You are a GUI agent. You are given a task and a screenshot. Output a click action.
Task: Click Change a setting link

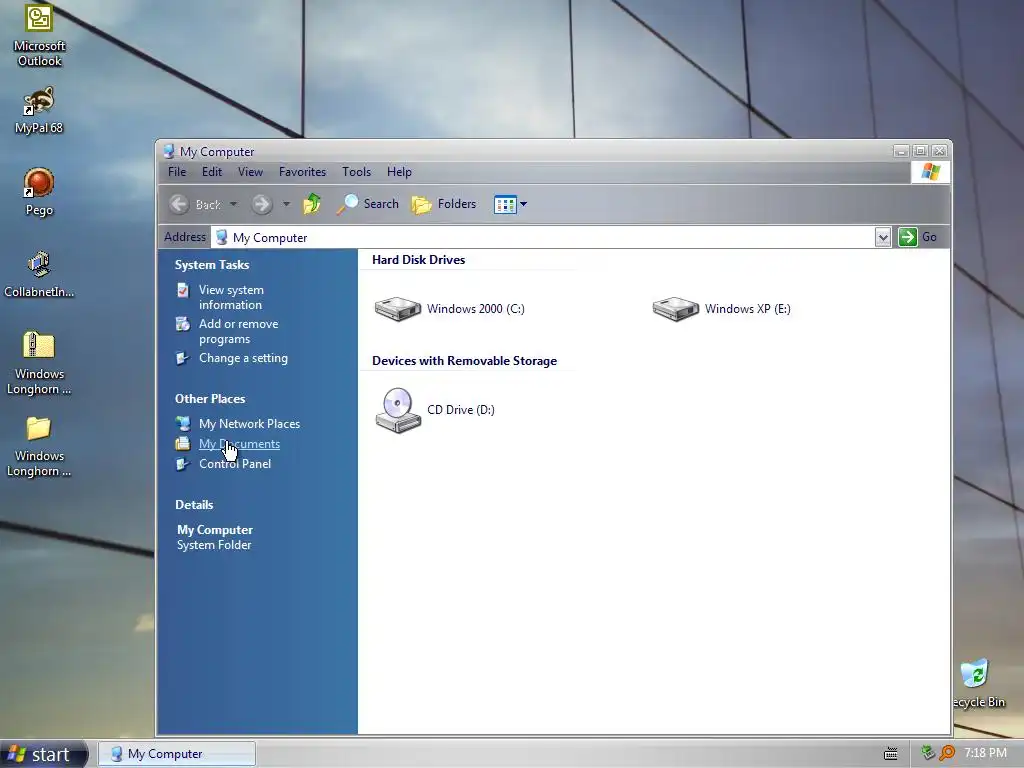(243, 358)
